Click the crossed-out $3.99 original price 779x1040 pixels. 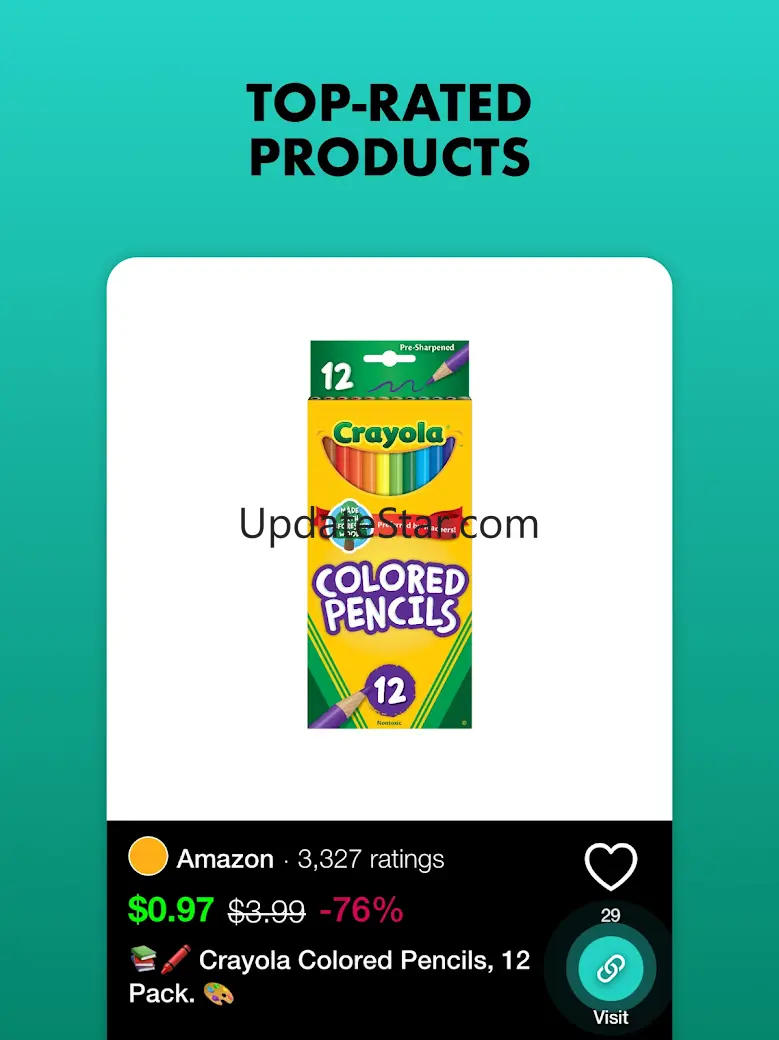point(266,911)
